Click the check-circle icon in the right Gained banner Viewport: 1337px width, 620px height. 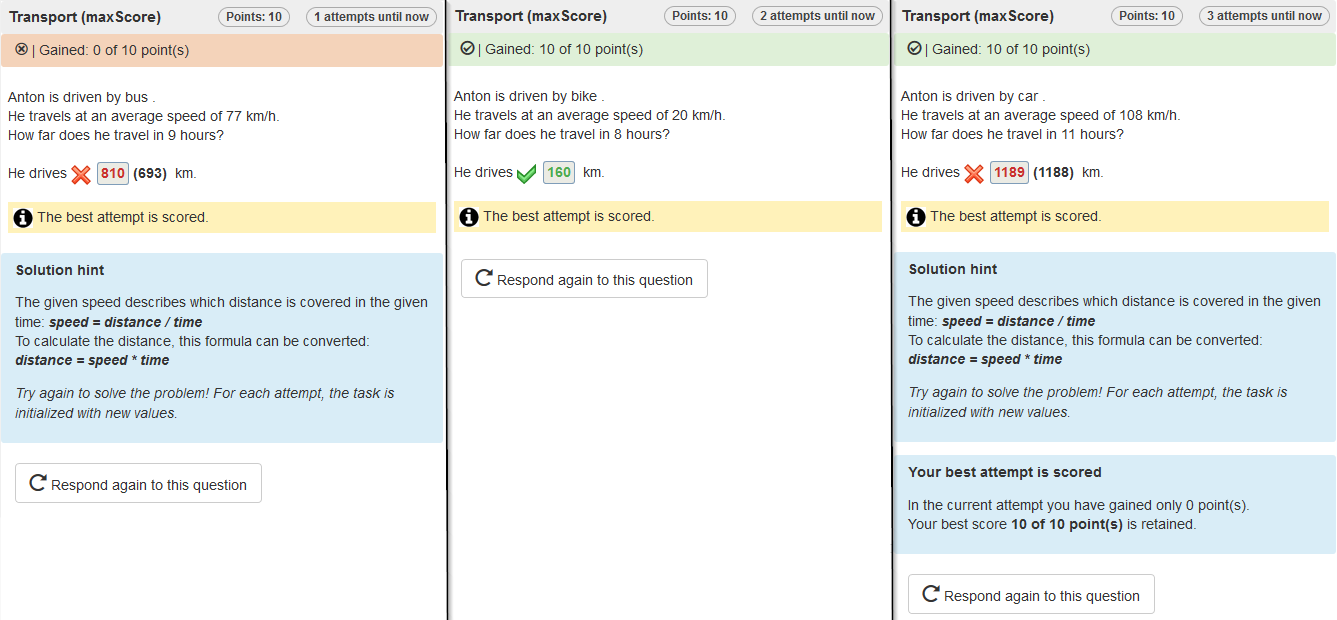(x=914, y=49)
